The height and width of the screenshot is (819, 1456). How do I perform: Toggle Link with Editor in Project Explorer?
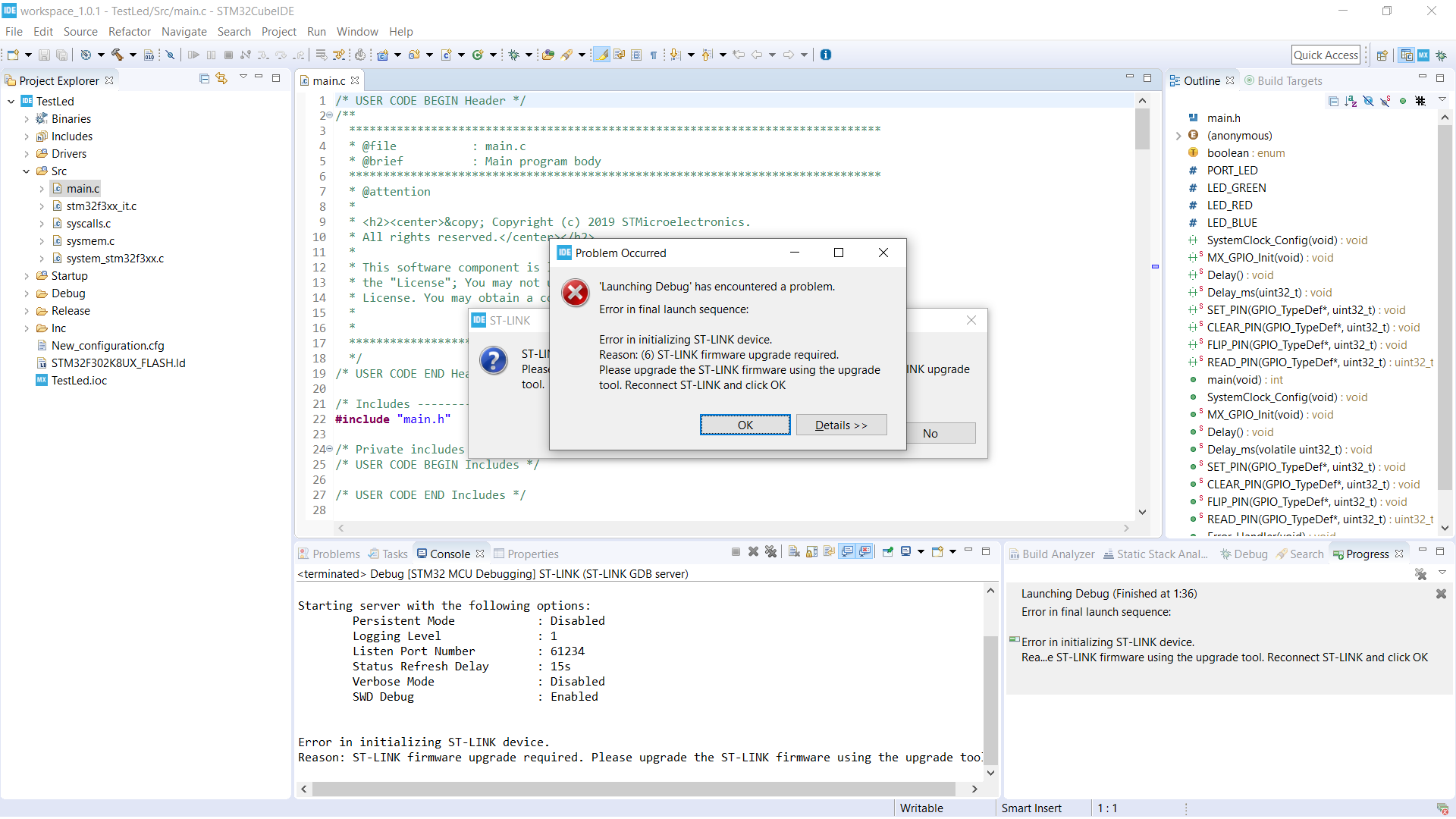click(x=221, y=78)
